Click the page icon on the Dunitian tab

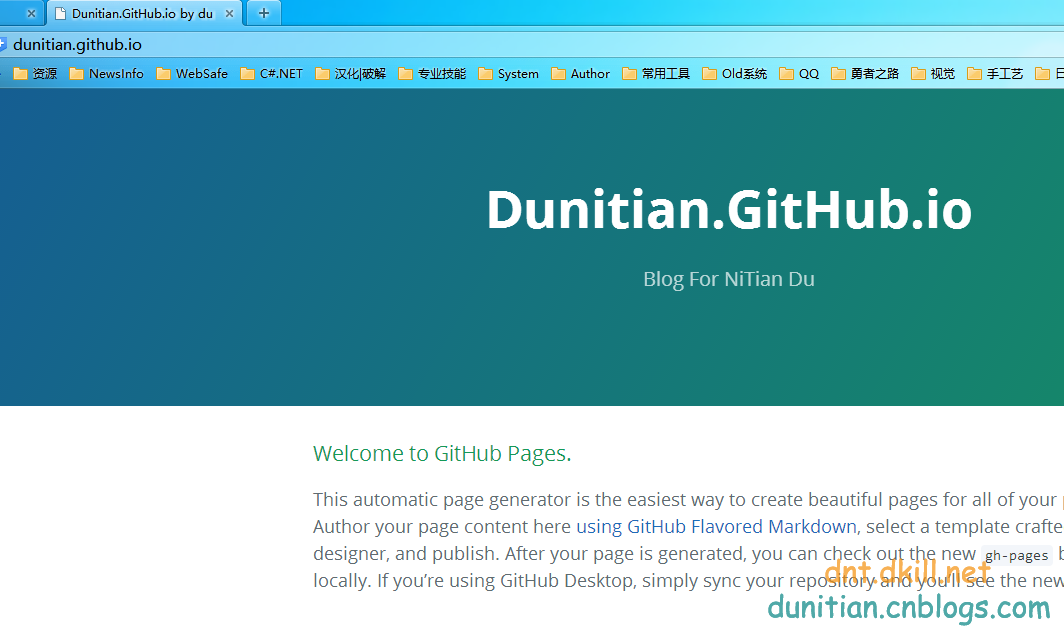(60, 14)
